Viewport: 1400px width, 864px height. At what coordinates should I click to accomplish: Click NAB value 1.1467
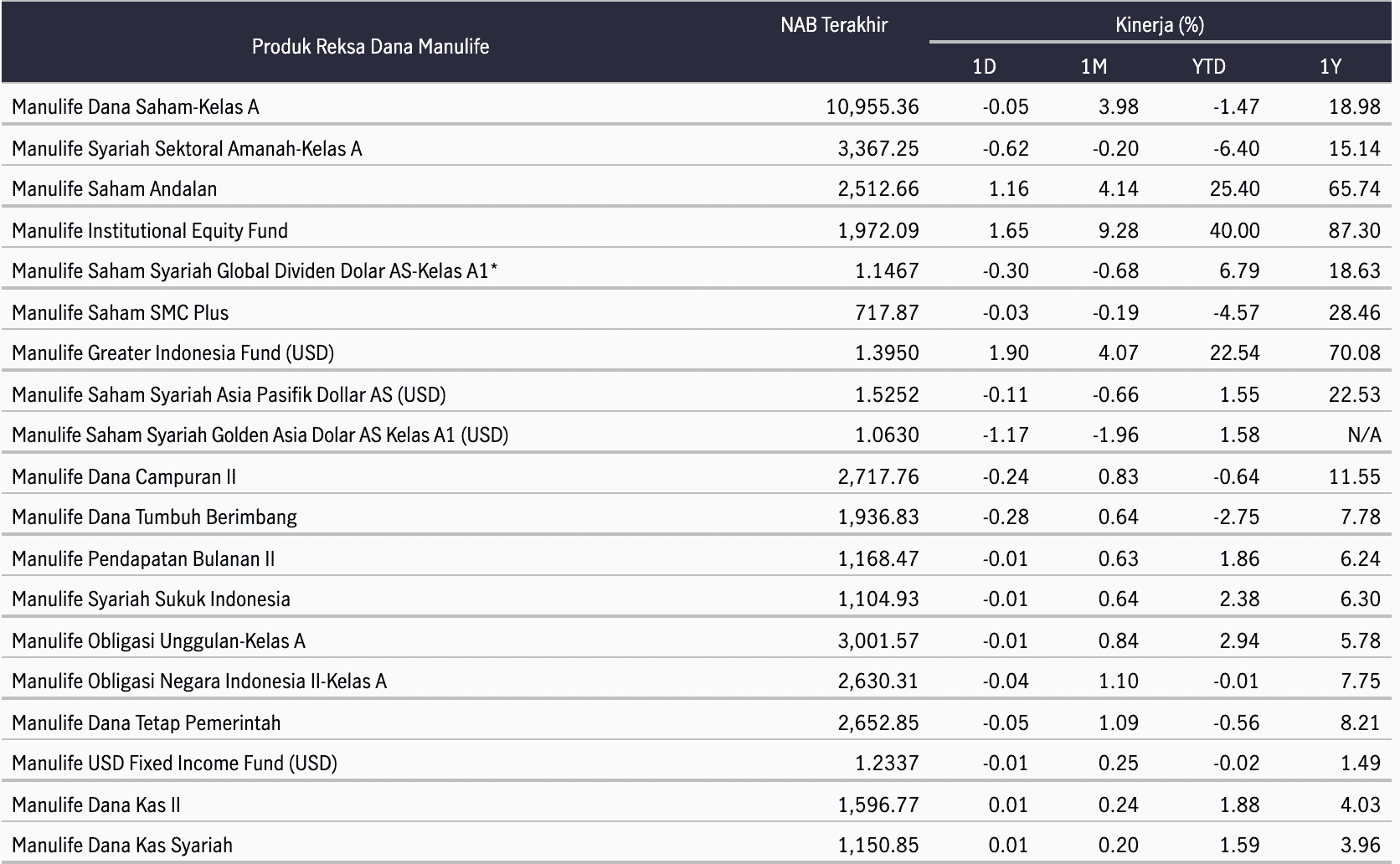click(887, 270)
